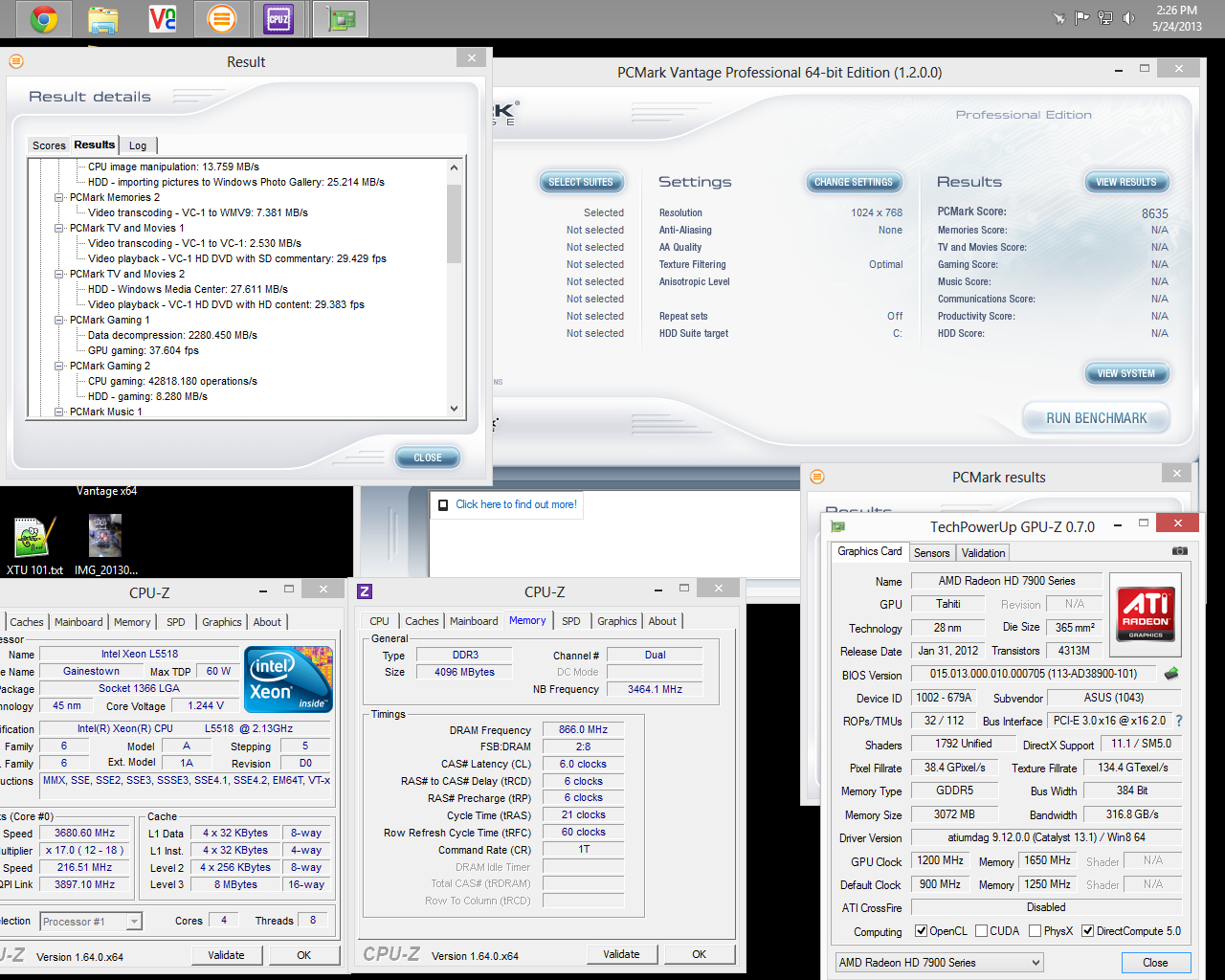Open the Sensors tab in GPU-Z
This screenshot has width=1225, height=980.
point(931,553)
